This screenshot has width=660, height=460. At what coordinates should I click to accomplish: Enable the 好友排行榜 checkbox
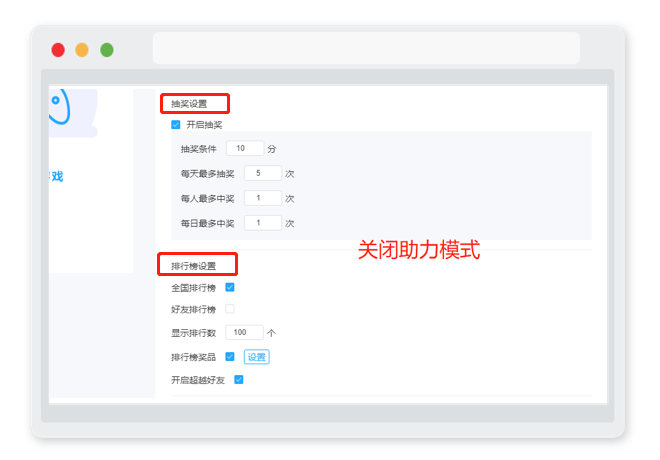point(230,309)
